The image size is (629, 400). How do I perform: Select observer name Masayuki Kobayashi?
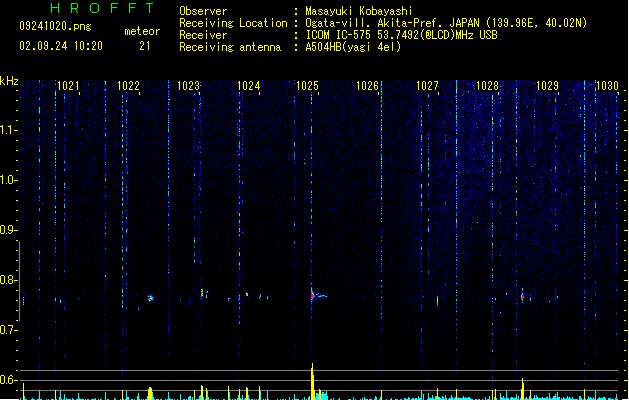coord(359,11)
